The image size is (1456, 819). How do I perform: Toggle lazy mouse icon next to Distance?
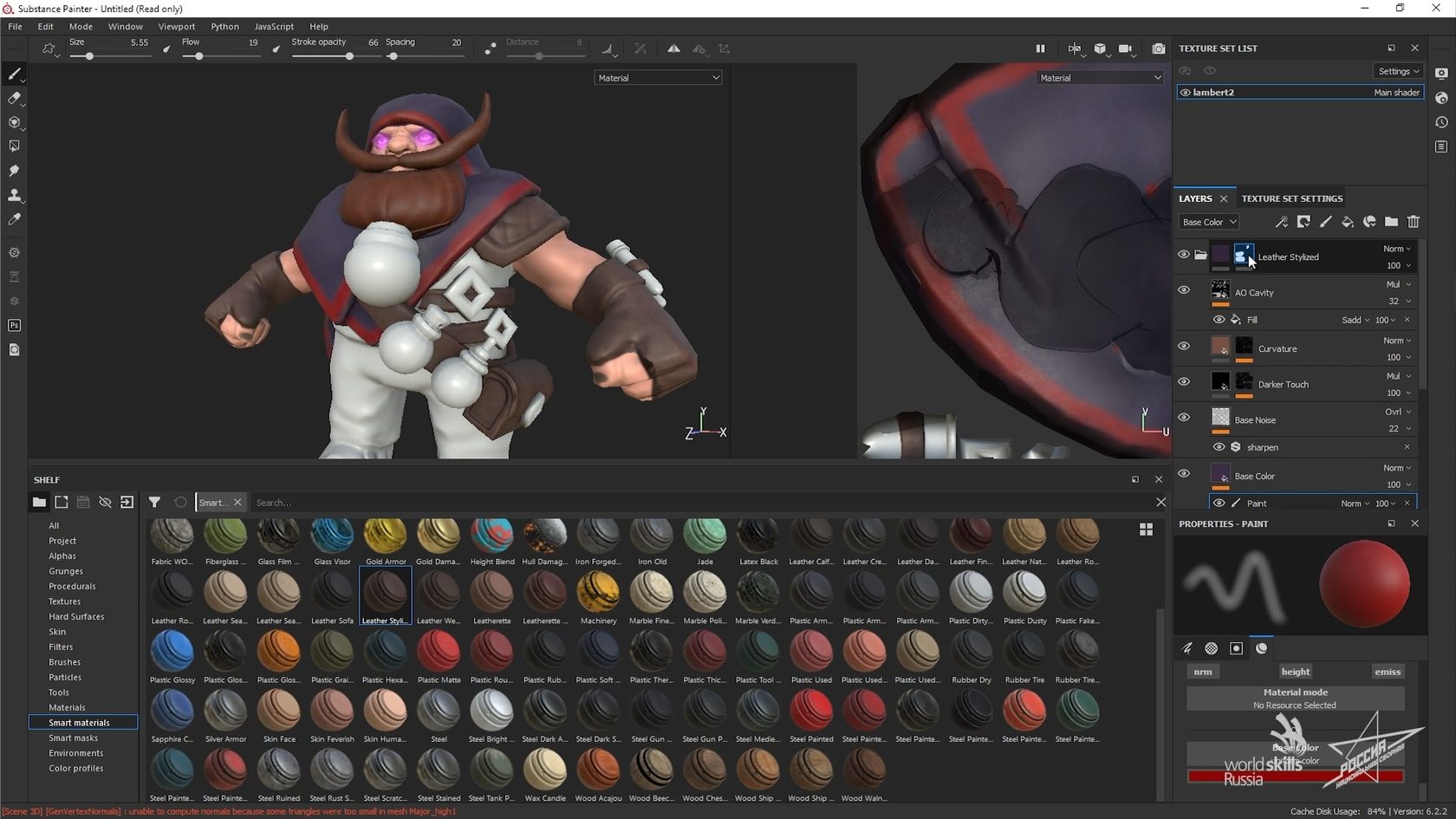491,49
